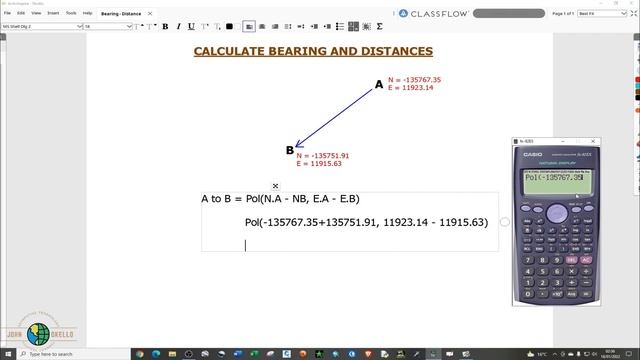Open the notifications center icon
The width and height of the screenshot is (640, 360).
629,354
